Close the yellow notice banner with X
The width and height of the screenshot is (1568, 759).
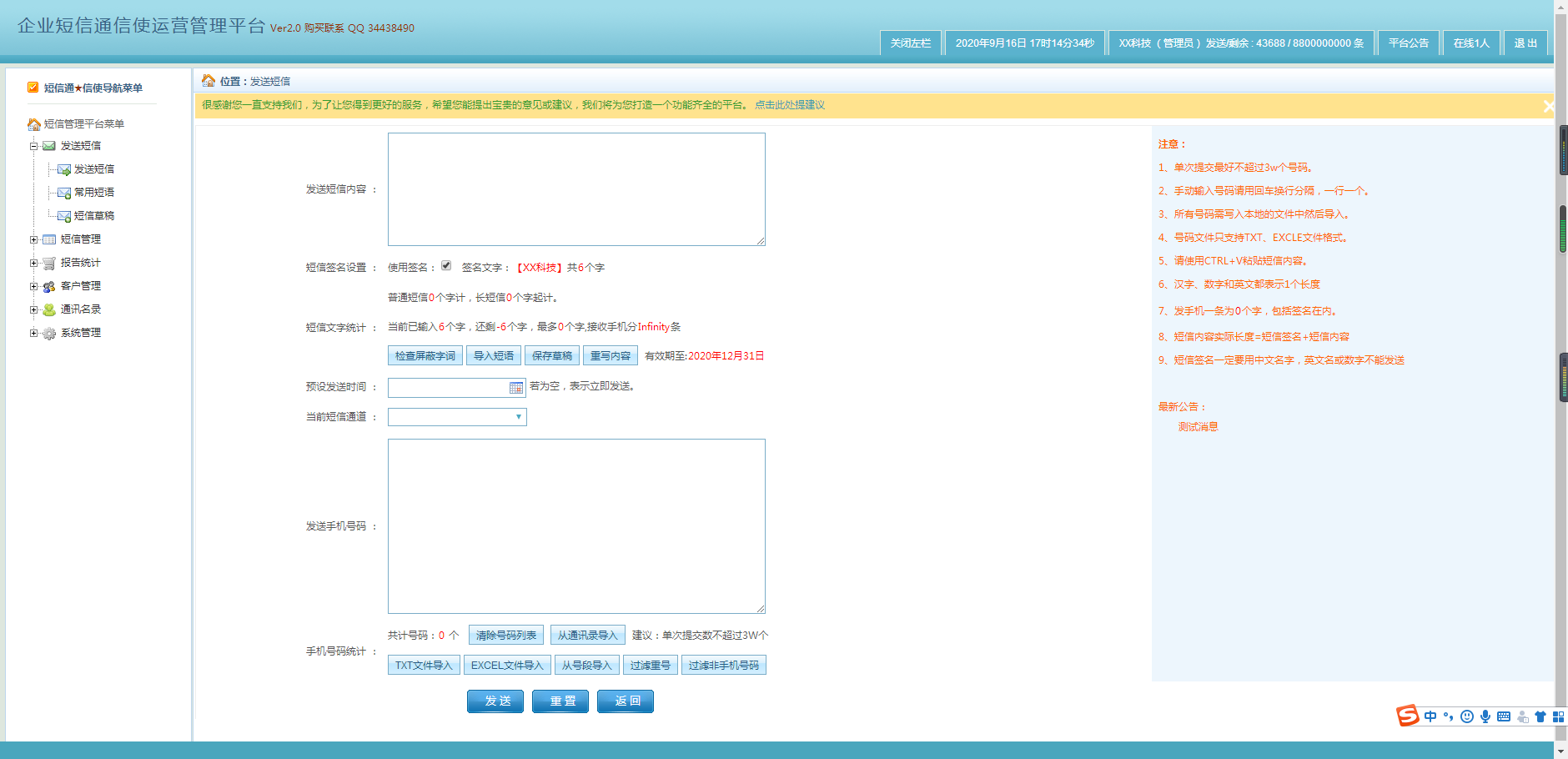(x=1547, y=106)
